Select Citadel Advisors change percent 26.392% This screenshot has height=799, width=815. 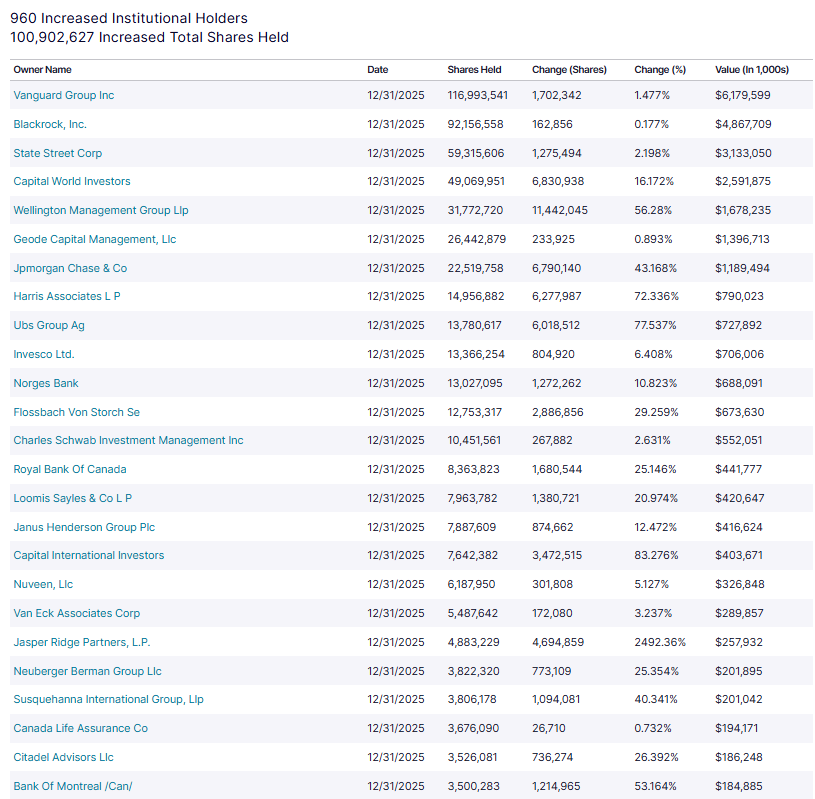pyautogui.click(x=656, y=758)
